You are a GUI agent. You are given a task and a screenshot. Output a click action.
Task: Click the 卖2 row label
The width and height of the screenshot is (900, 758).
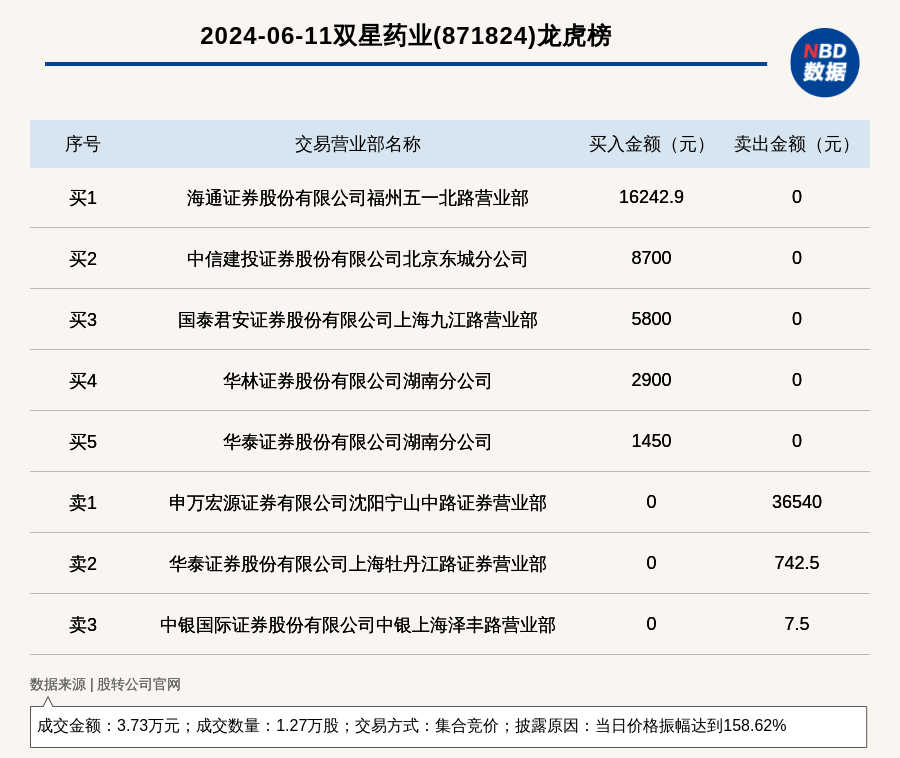pos(83,563)
